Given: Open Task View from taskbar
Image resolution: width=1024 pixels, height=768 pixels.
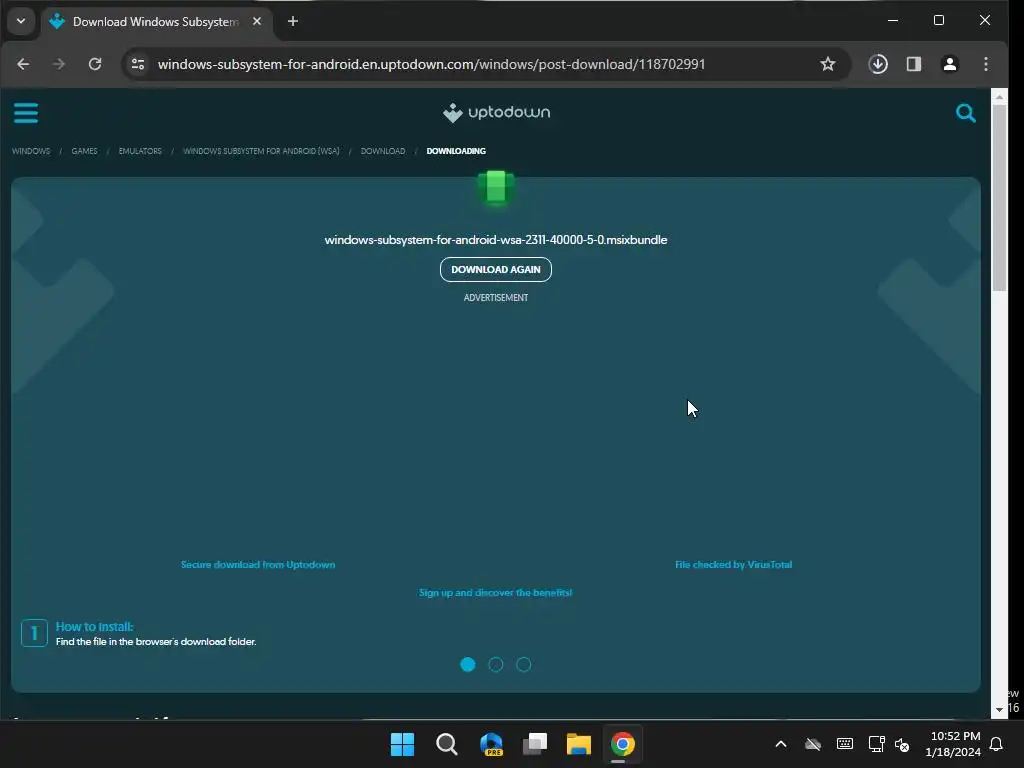Looking at the screenshot, I should (x=535, y=744).
